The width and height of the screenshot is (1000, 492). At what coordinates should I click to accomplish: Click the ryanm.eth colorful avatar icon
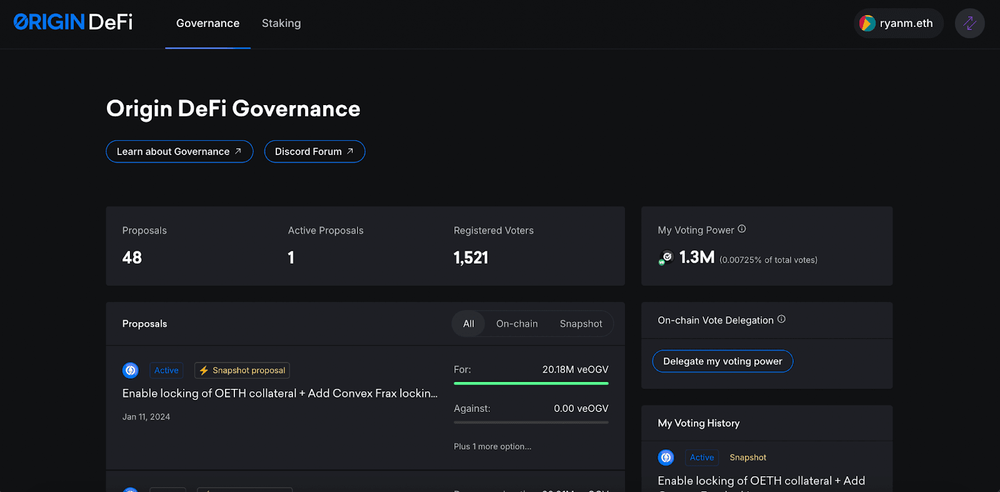(868, 23)
